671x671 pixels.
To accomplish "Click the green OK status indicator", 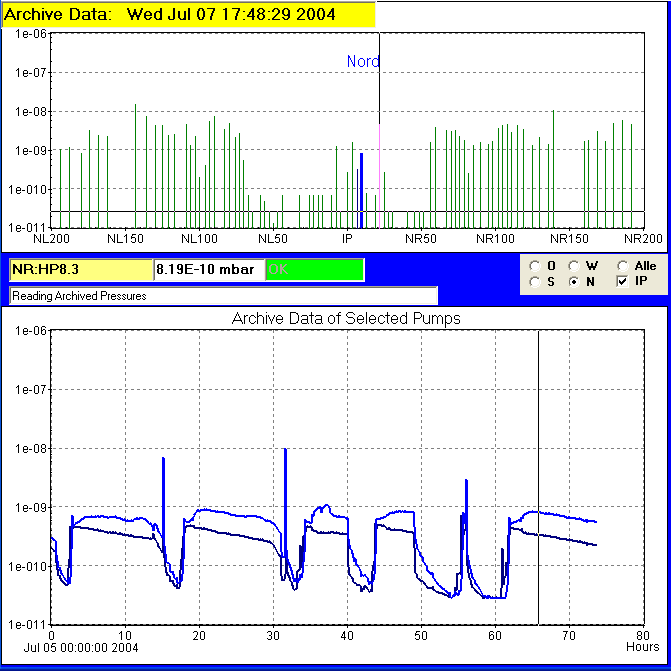I will tap(315, 270).
